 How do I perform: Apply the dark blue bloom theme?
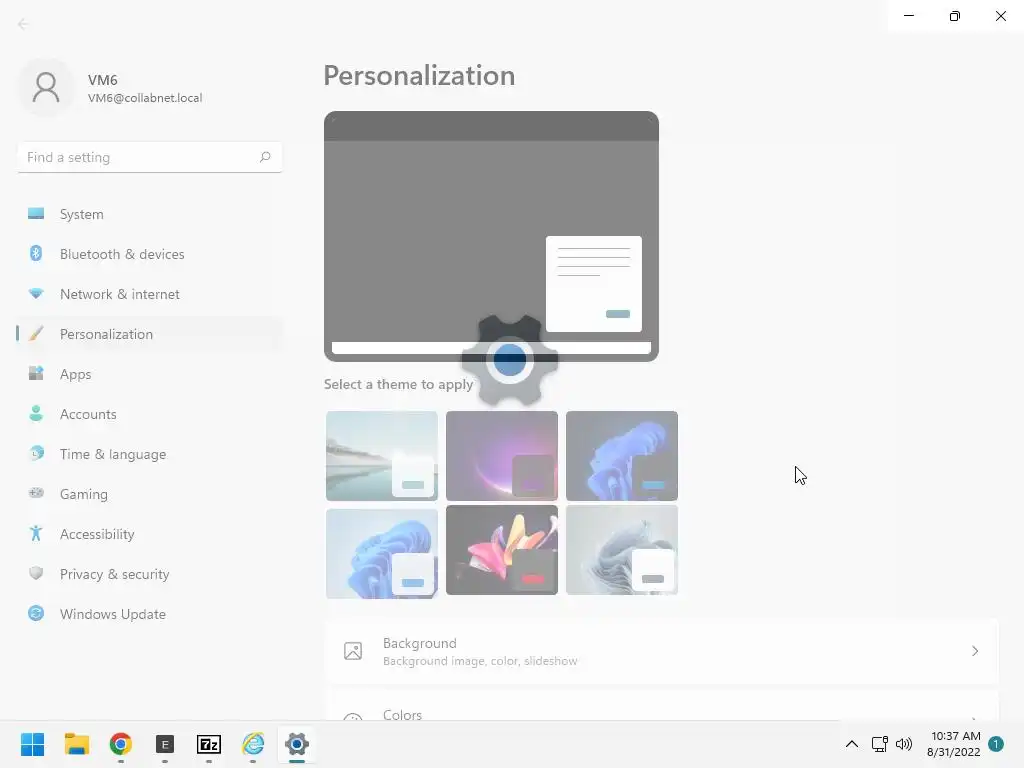(622, 456)
